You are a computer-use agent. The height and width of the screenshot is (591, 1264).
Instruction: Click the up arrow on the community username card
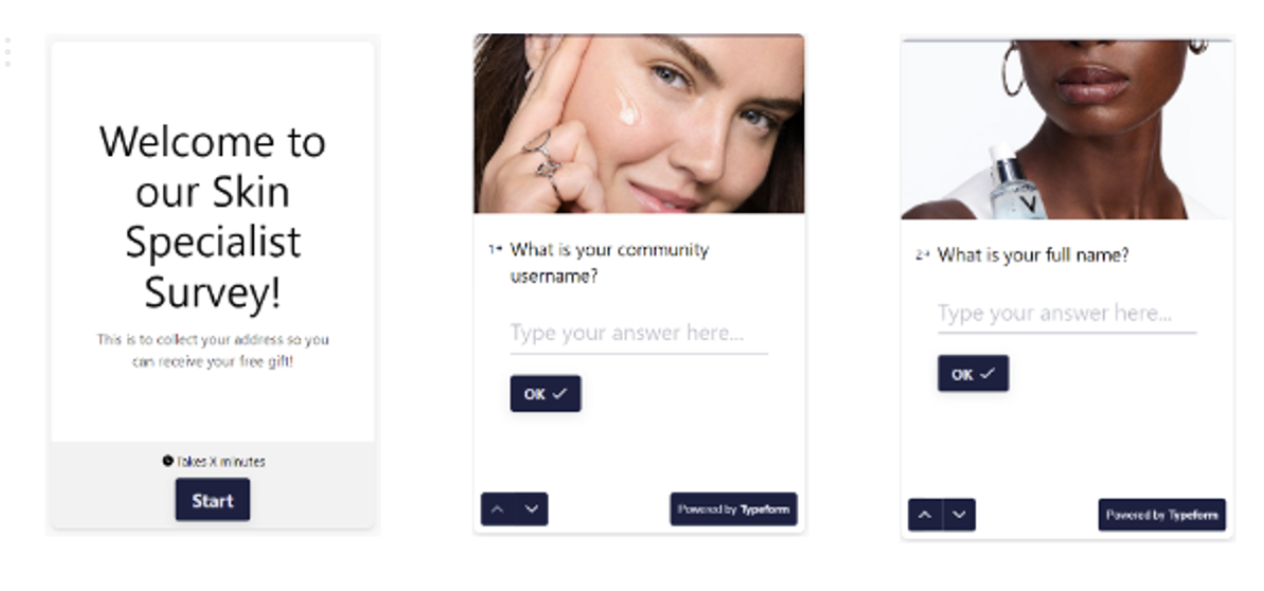[x=497, y=509]
